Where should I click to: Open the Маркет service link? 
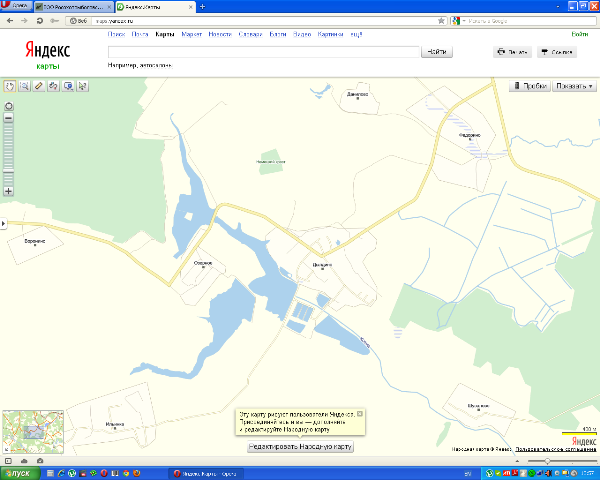192,34
